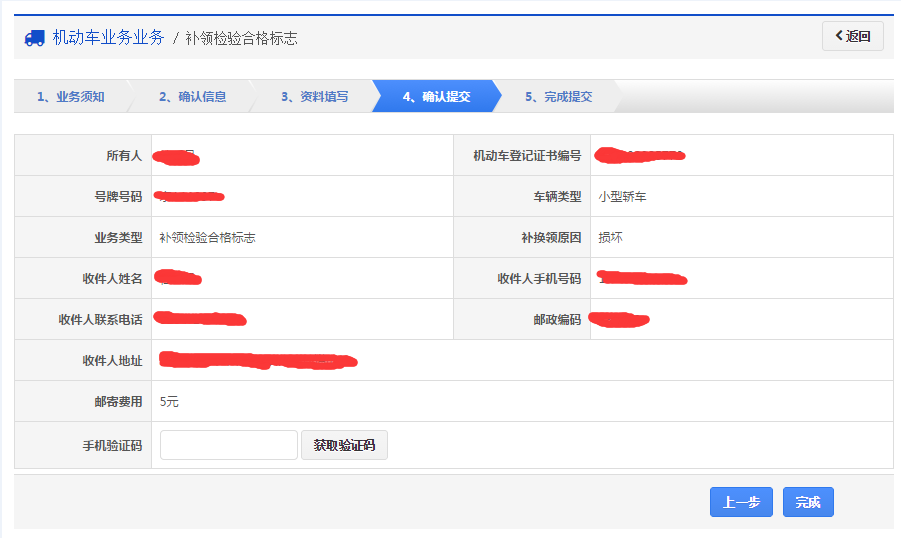Click 补领检验合格标志 in the breadcrumb title
The image size is (901, 538).
(241, 38)
